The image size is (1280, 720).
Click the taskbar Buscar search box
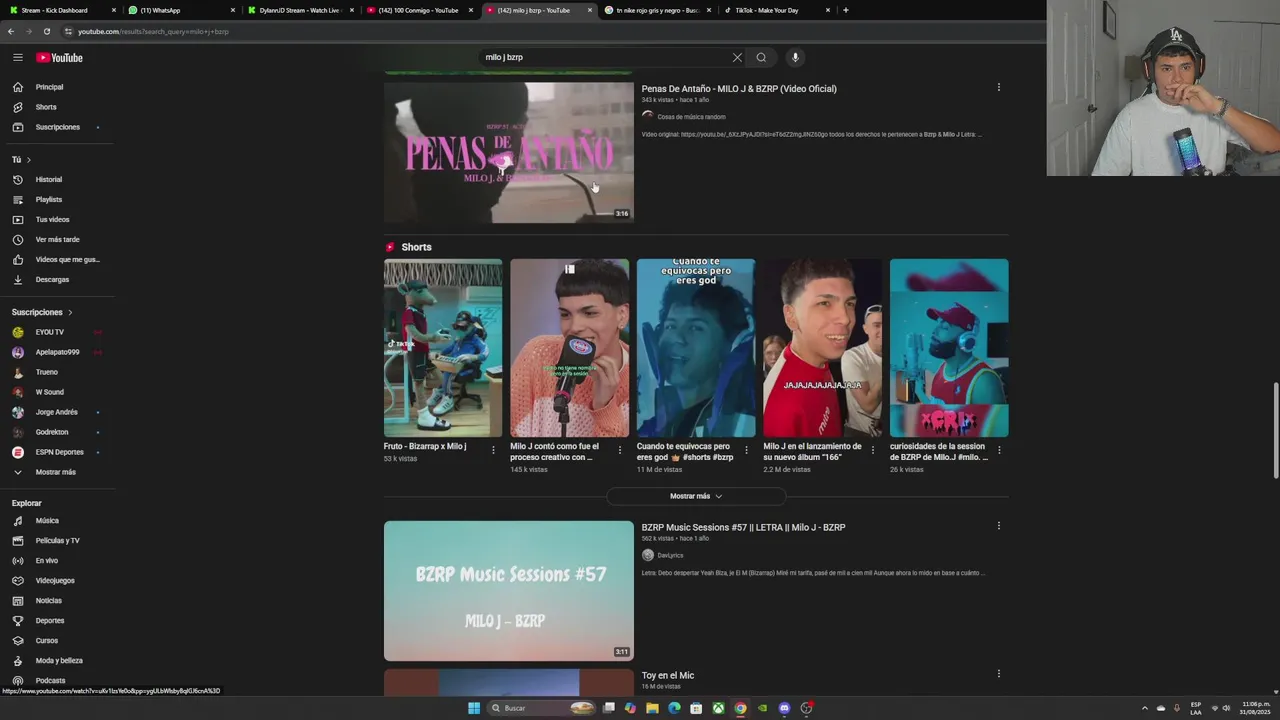click(x=541, y=708)
